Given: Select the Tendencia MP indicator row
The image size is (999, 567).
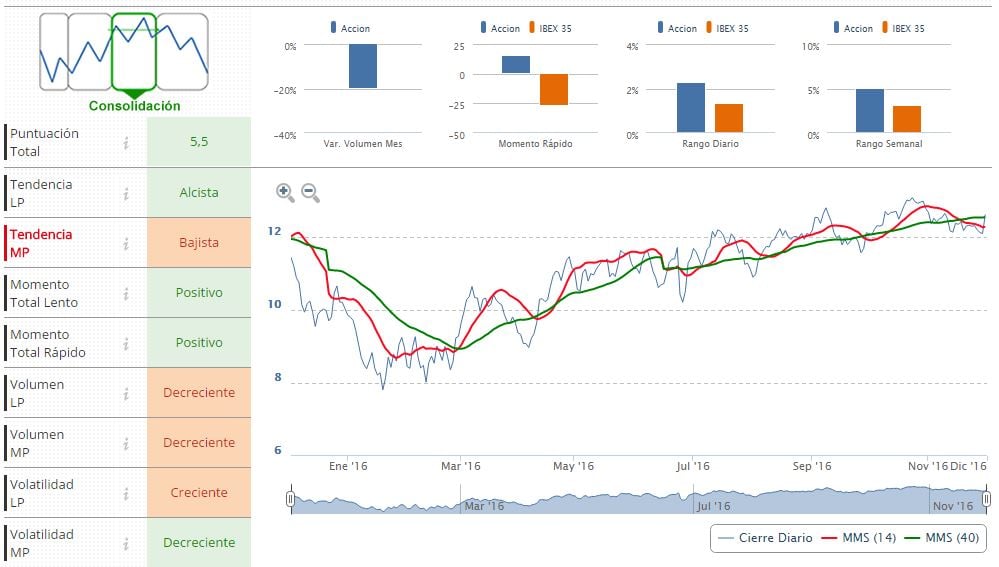Looking at the screenshot, I should (60, 243).
